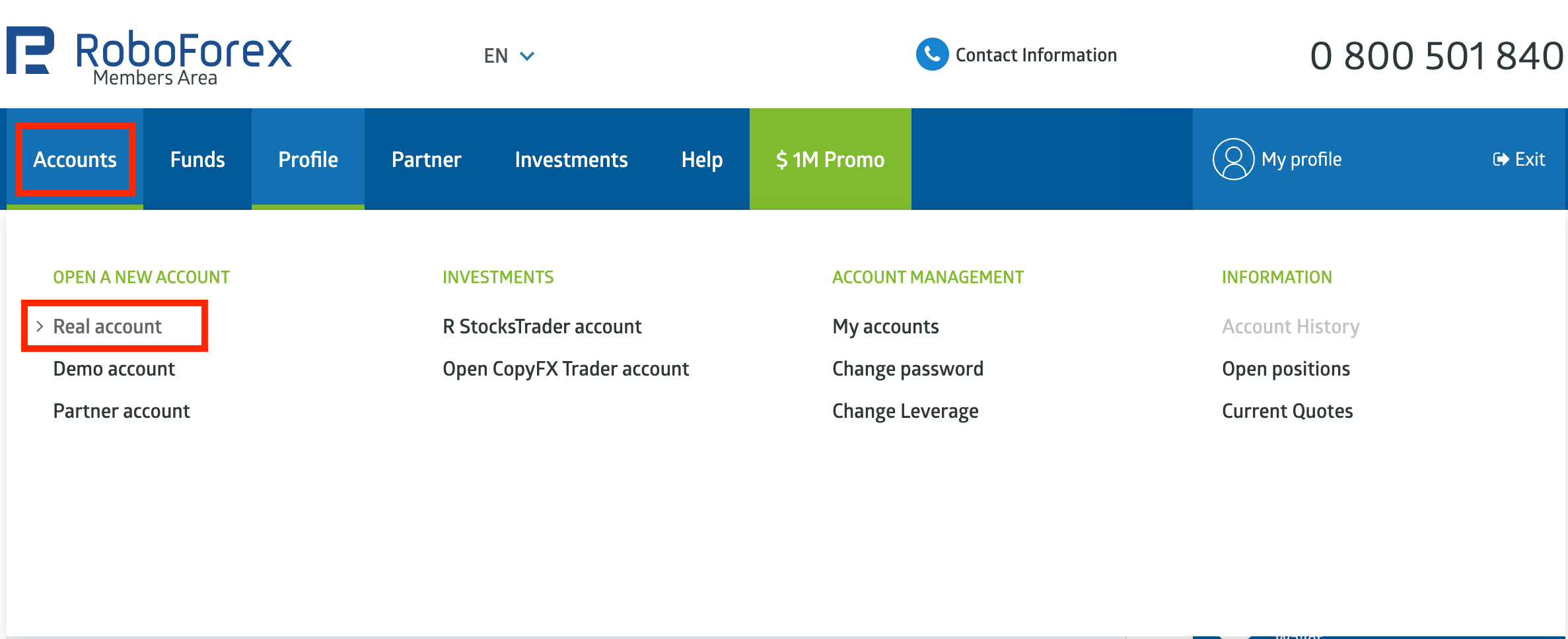Open the Help menu
1568x639 pixels.
(701, 159)
